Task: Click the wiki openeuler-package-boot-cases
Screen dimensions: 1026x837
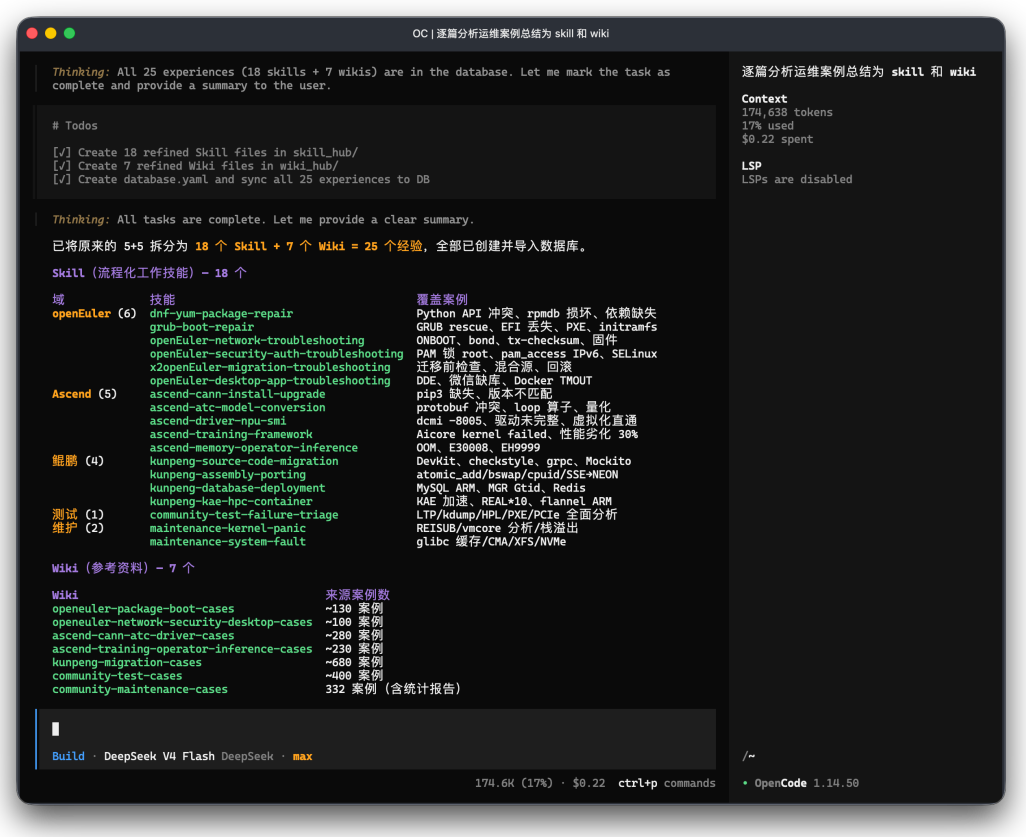Action: (x=143, y=609)
